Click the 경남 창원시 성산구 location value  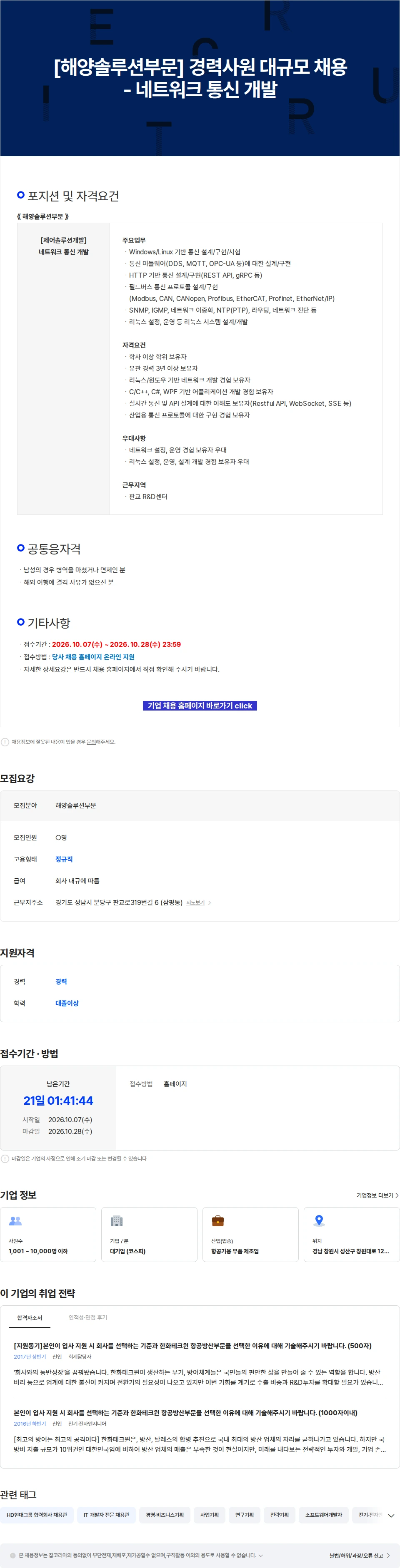click(x=350, y=1252)
